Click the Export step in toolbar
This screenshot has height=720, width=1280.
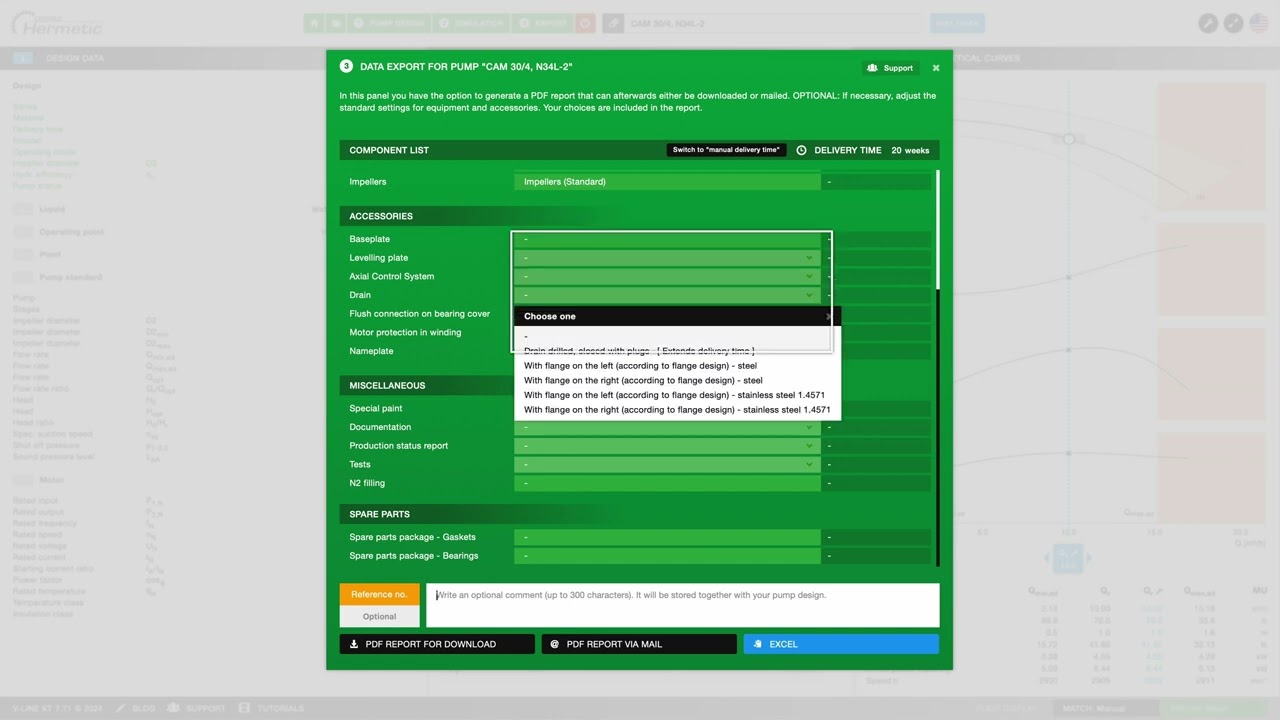click(x=542, y=23)
